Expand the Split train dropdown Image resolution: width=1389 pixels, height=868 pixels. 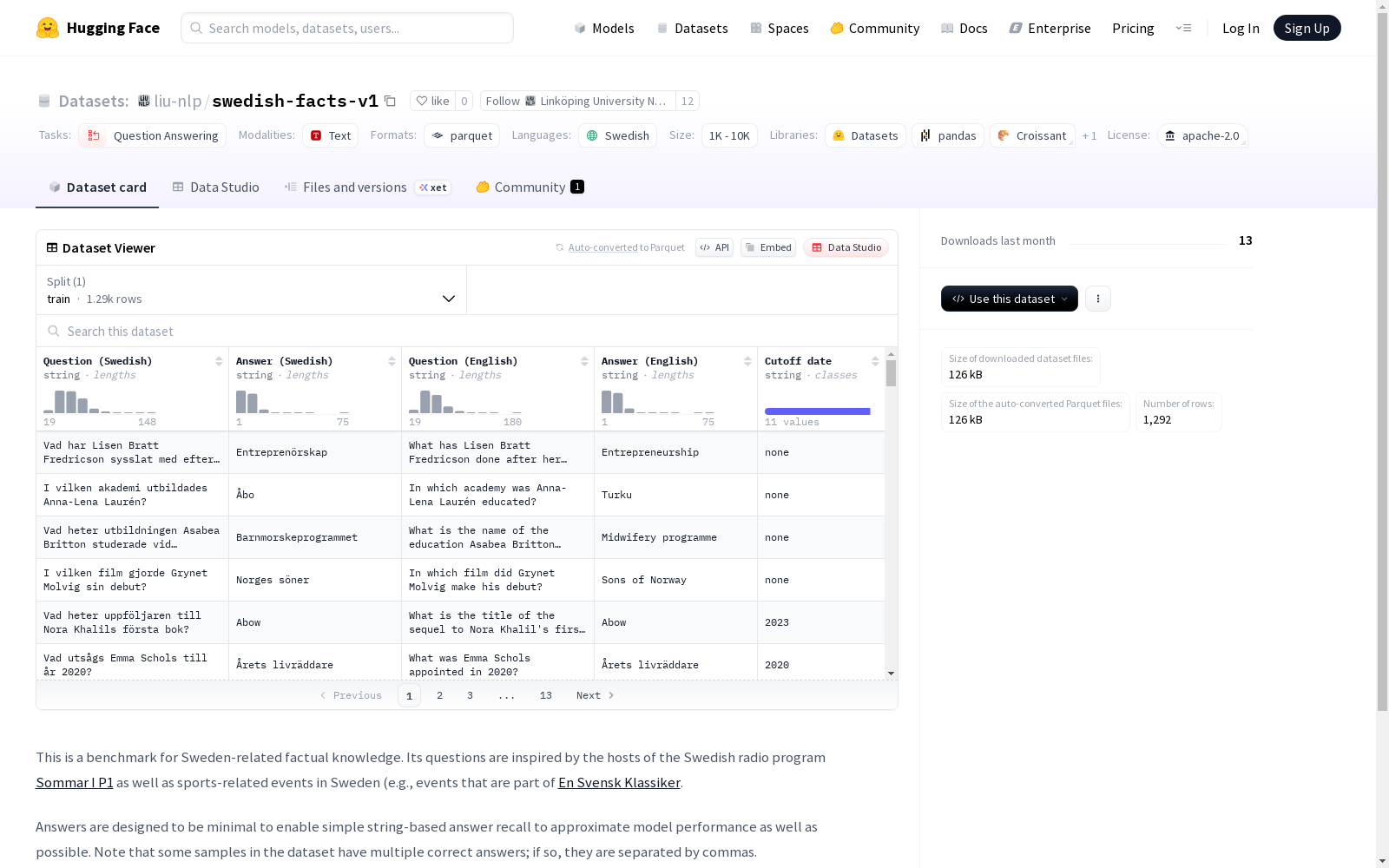(x=251, y=290)
